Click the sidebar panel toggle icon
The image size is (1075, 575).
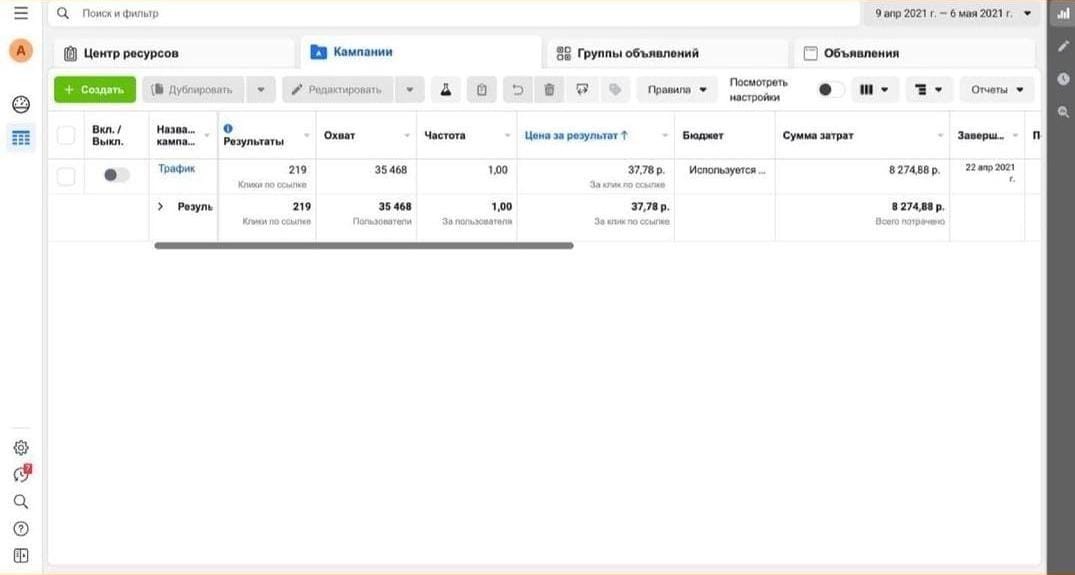pos(21,556)
